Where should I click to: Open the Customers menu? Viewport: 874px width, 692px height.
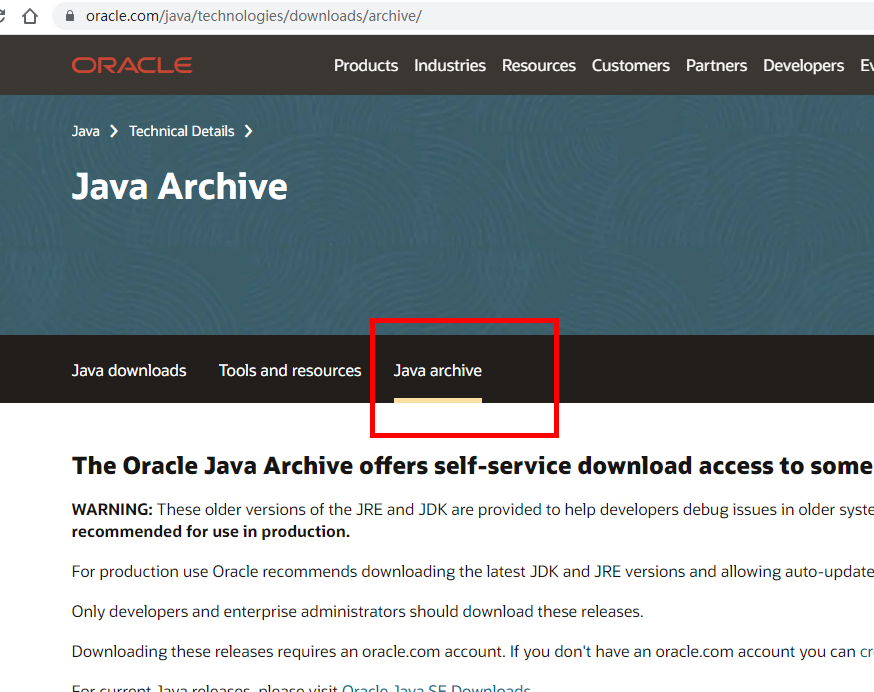[x=630, y=65]
